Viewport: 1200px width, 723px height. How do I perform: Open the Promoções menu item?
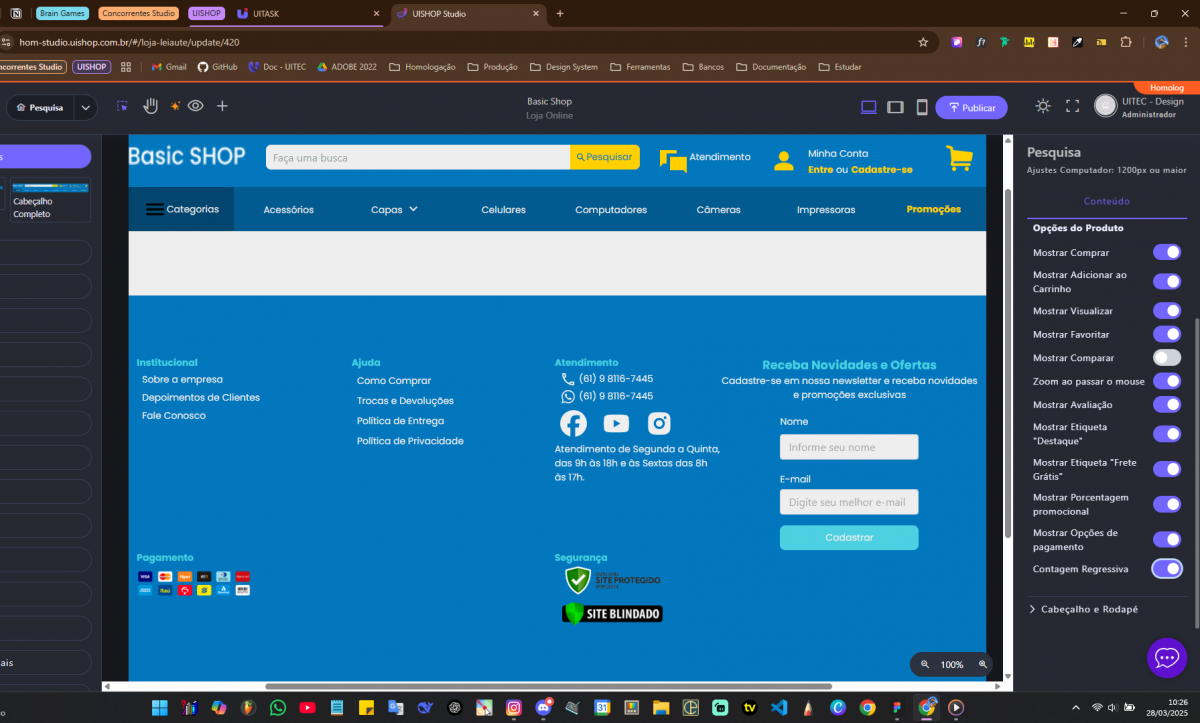tap(933, 210)
